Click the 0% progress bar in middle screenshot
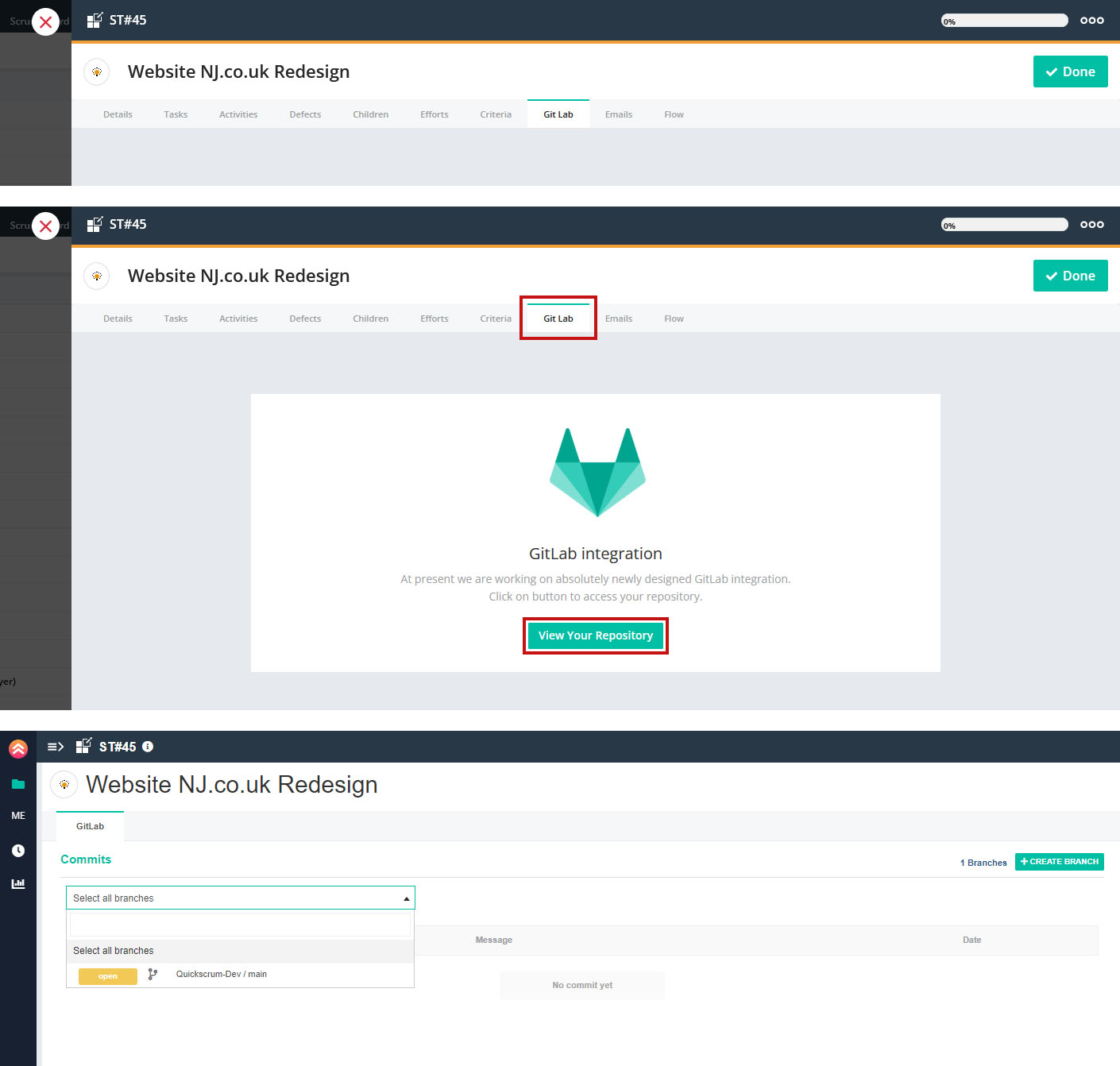Image resolution: width=1120 pixels, height=1066 pixels. [1004, 225]
